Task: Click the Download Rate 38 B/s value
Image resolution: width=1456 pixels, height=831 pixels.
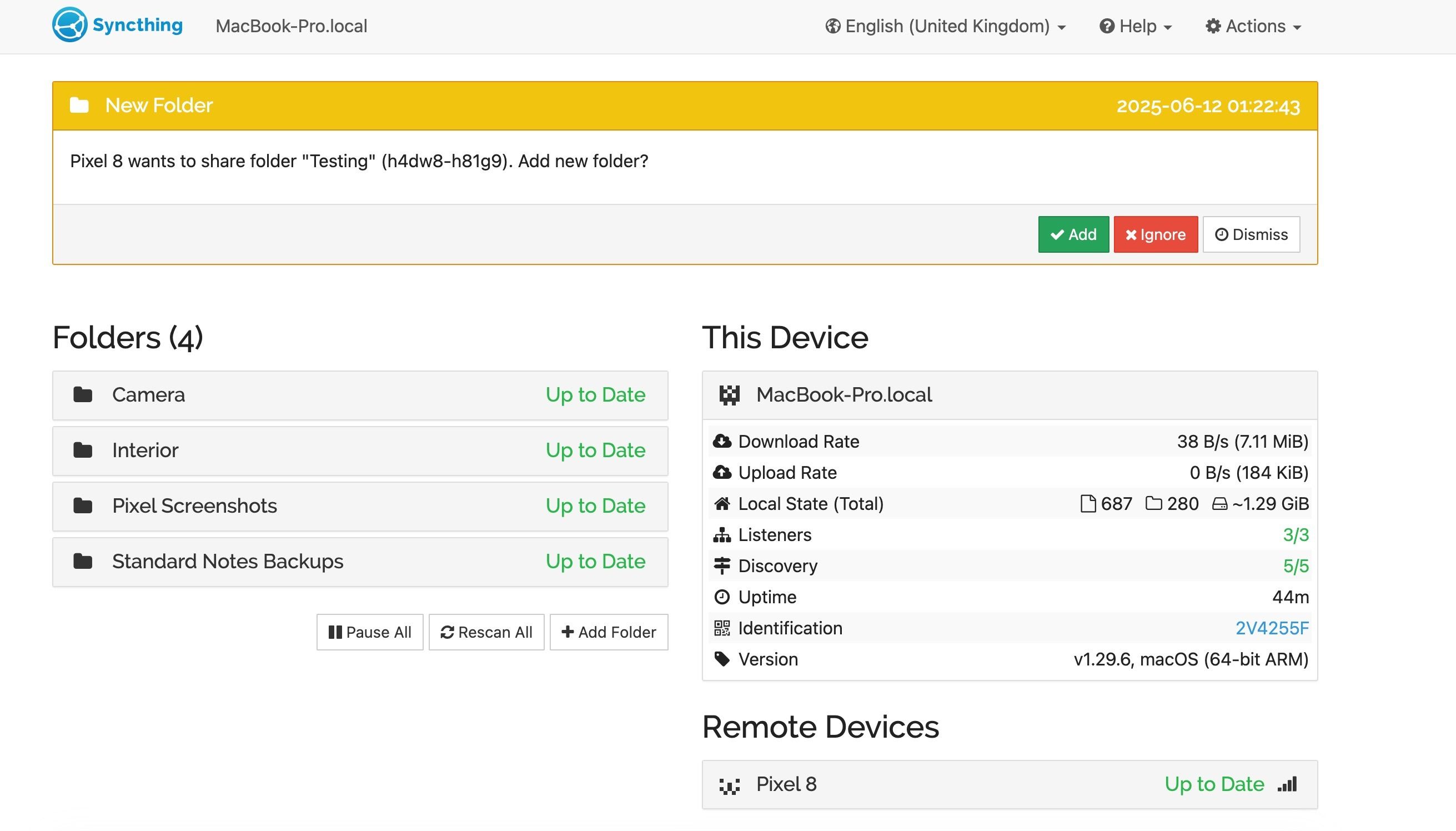Action: [1242, 441]
